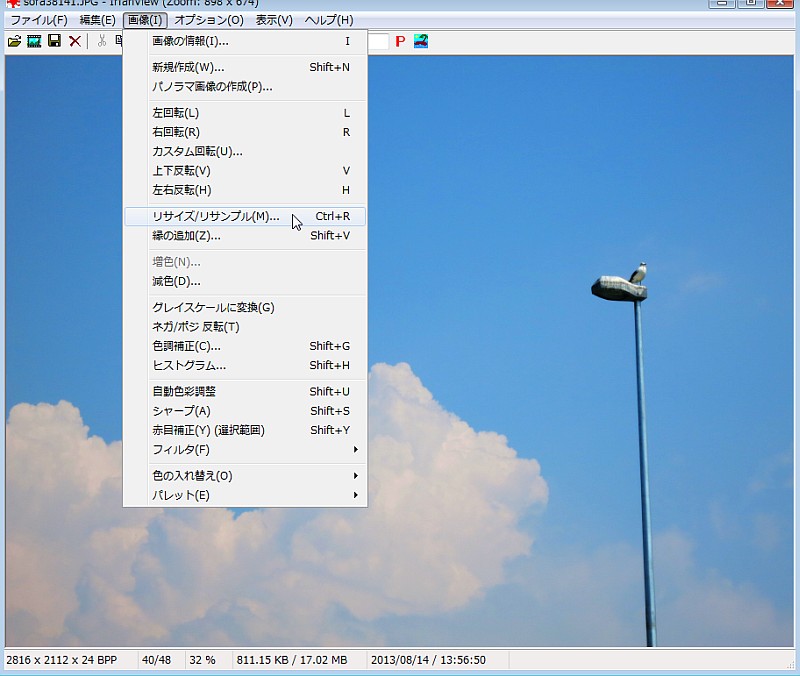
Task: Select リサイズ/リサンプル(M)...
Action: [x=245, y=216]
